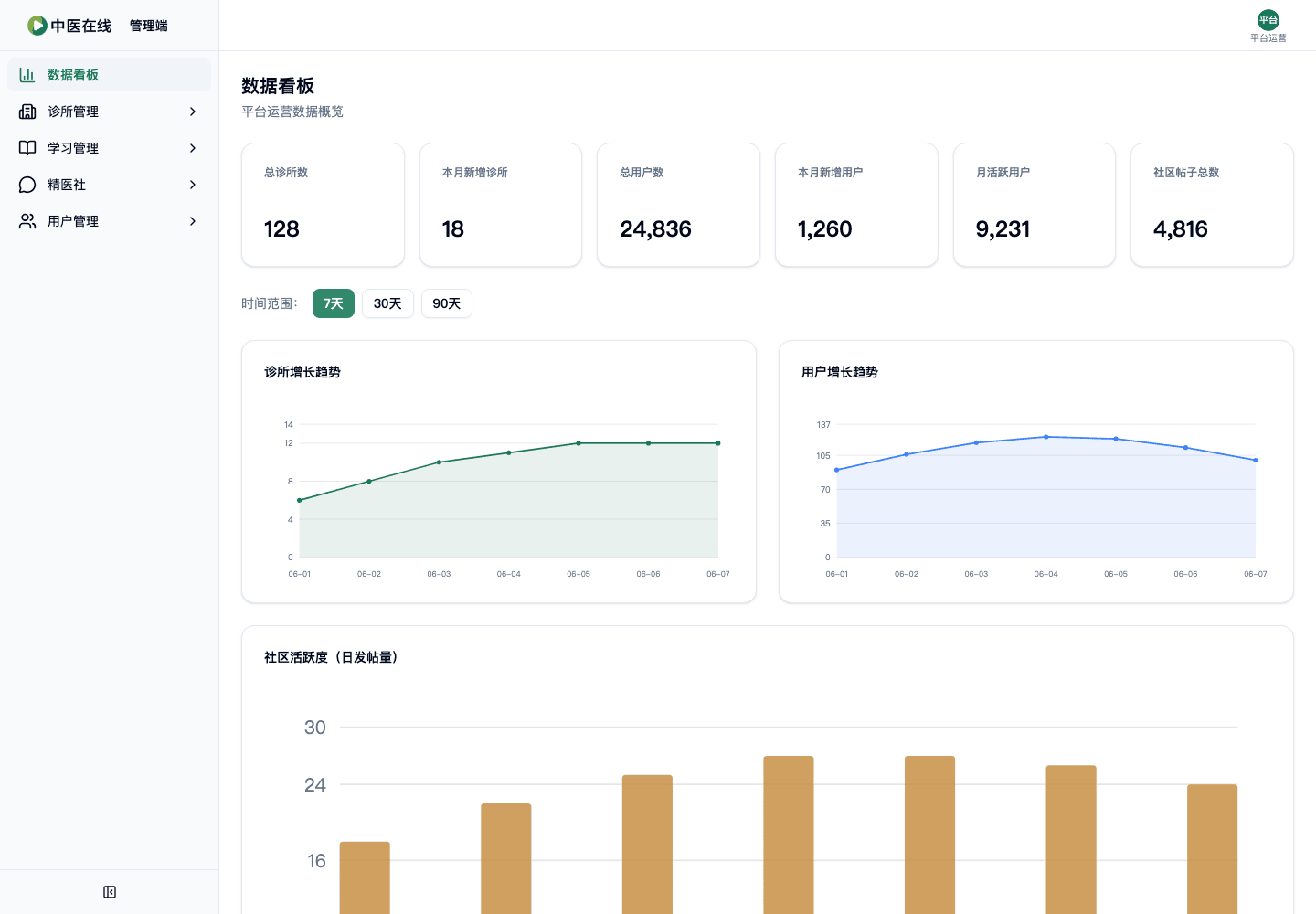The image size is (1316, 914).
Task: Click the 用户管理 people icon
Action: (27, 221)
